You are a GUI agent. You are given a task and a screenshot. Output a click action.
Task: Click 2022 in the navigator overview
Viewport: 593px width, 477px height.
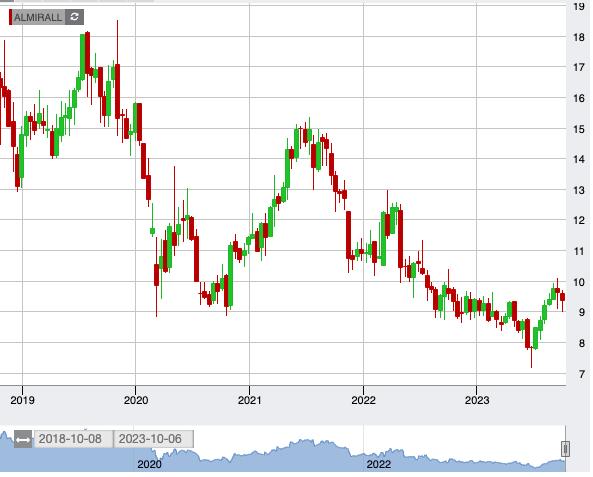[379, 464]
